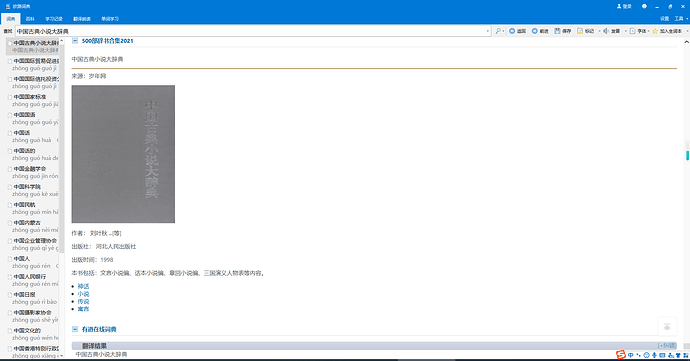This screenshot has width=690, height=361.
Task: Click the book cover thumbnail image
Action: point(123,154)
